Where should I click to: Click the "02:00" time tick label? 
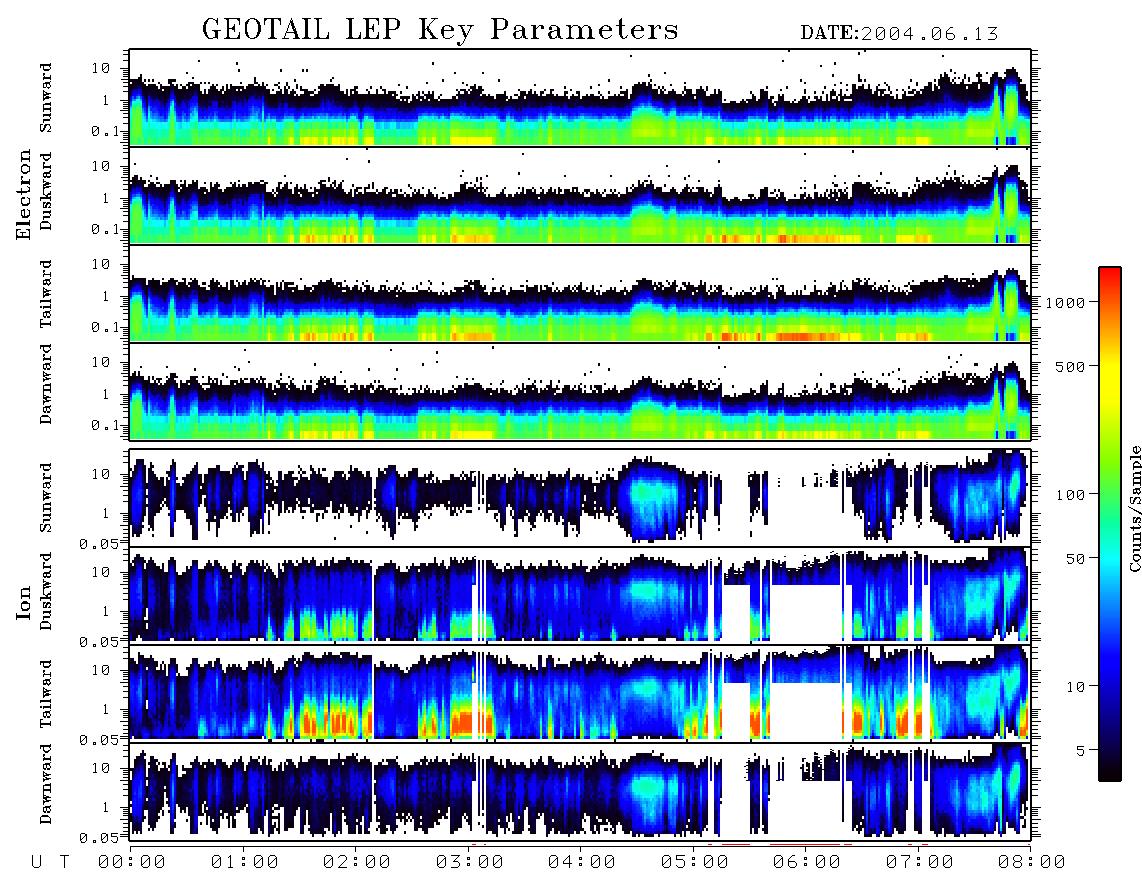pyautogui.click(x=357, y=862)
